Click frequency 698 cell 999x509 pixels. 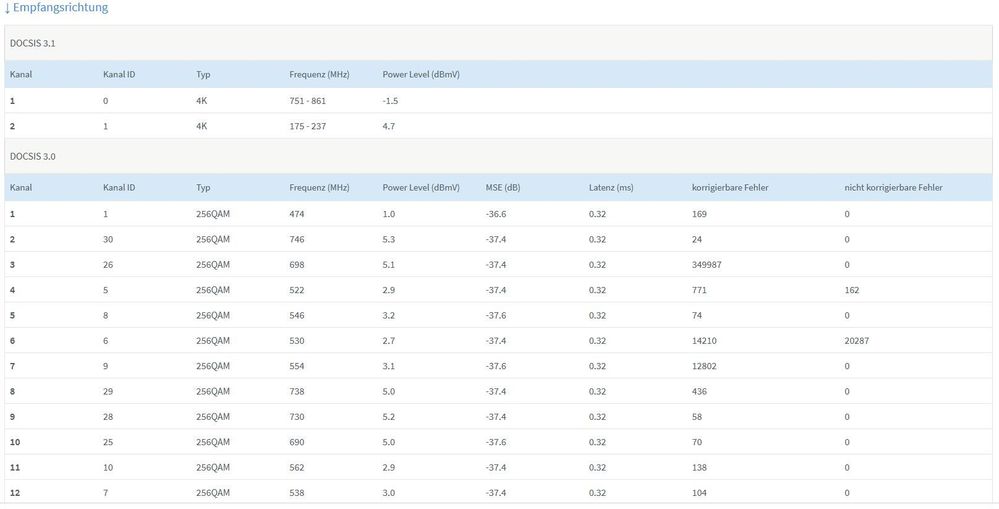[x=297, y=264]
